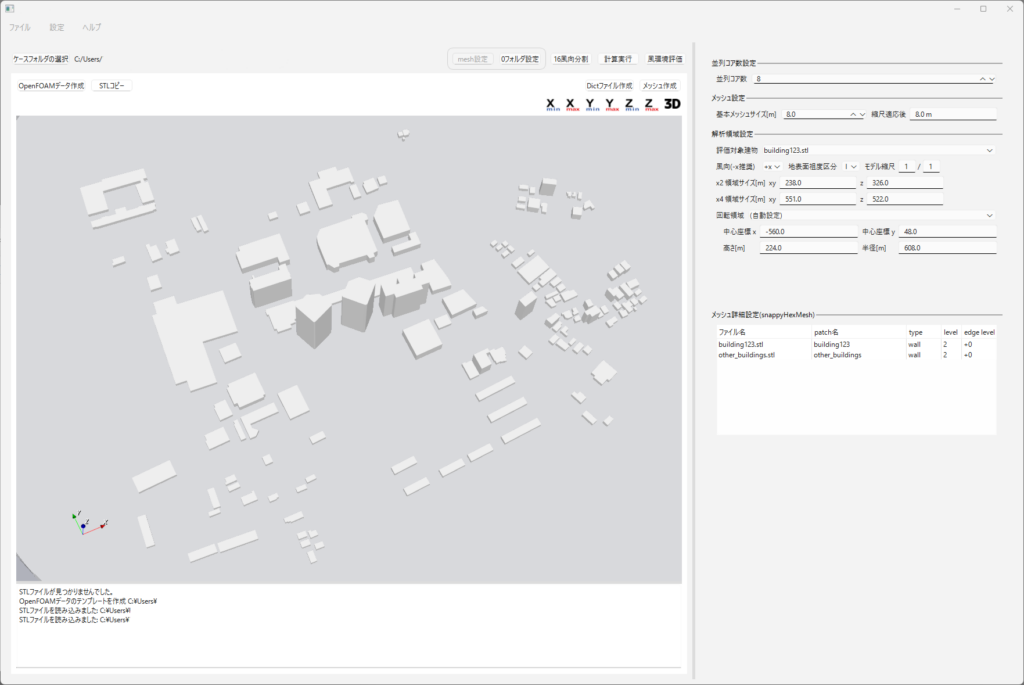Switch to the X max view
1024x685 pixels.
click(x=573, y=104)
